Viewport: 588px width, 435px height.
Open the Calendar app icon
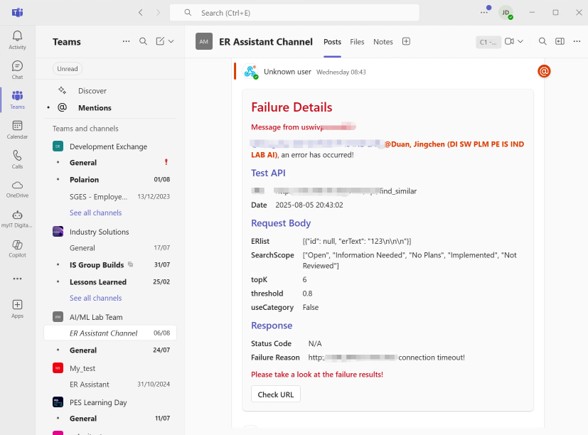[17, 129]
